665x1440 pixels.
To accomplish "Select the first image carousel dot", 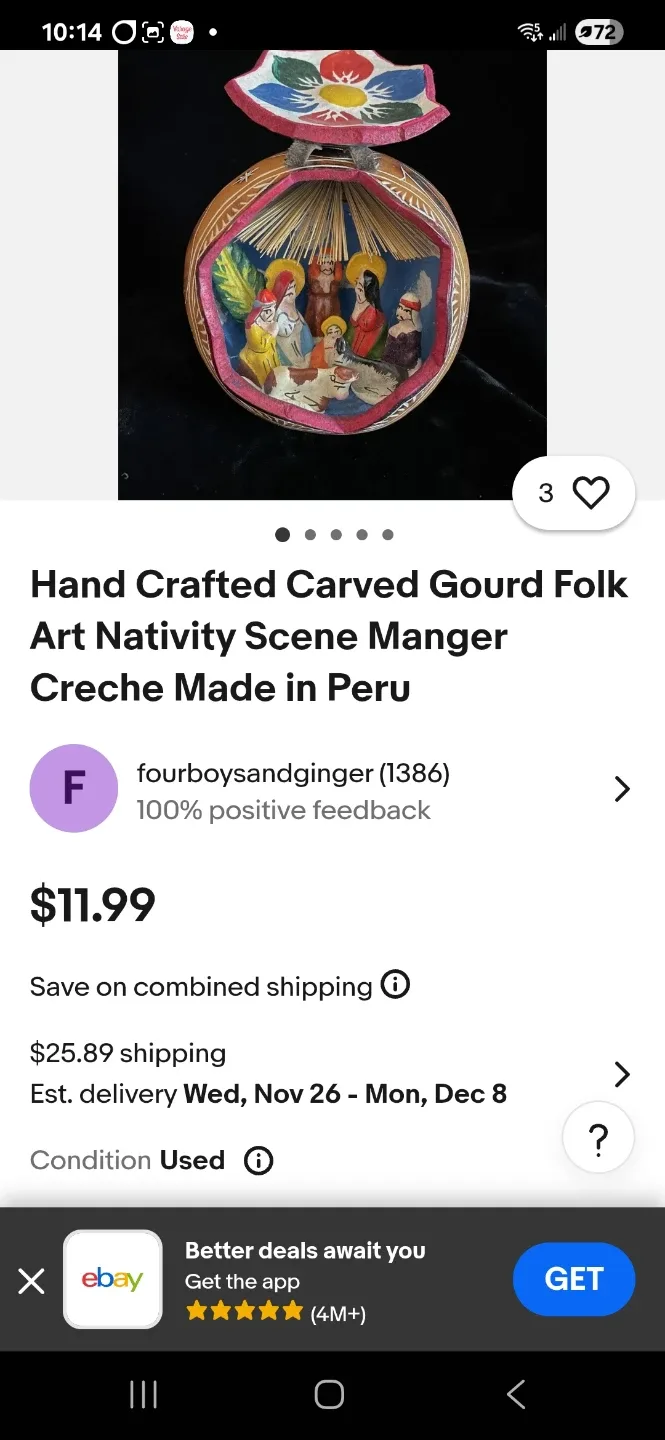I will (x=283, y=534).
